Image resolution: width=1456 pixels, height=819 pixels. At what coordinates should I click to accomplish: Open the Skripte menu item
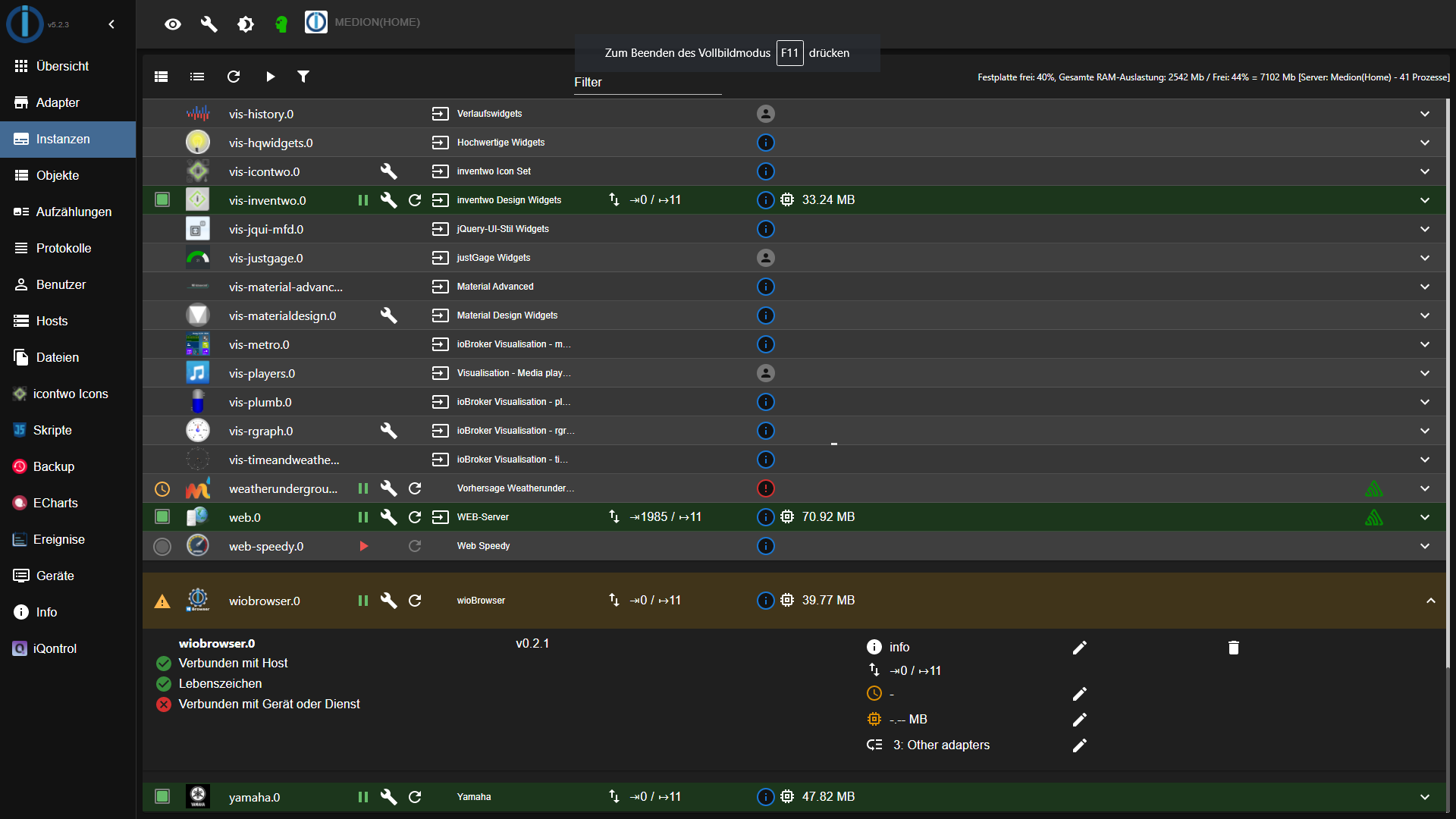coord(67,430)
